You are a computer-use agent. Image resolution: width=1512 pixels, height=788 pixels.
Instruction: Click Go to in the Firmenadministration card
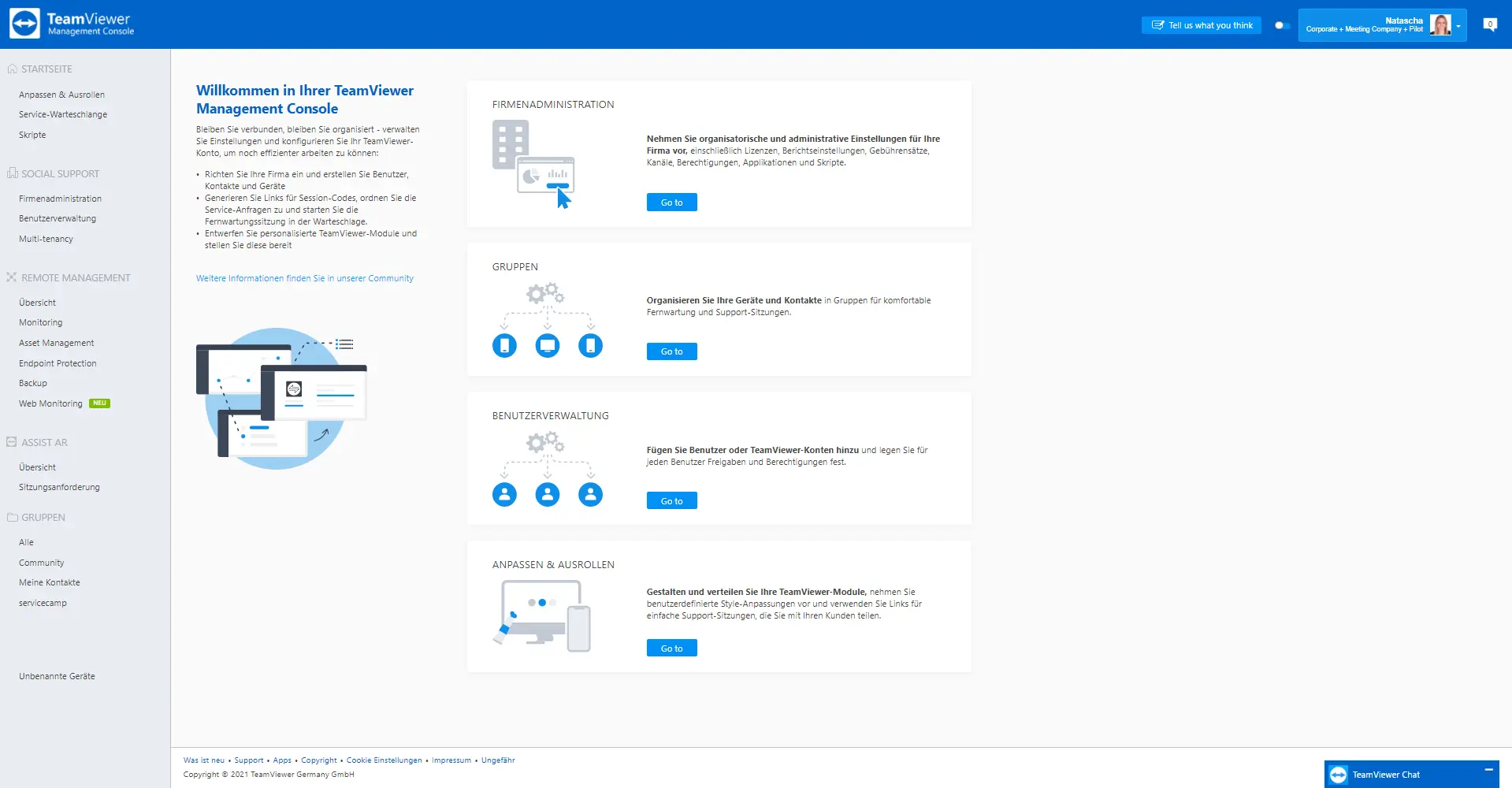point(672,203)
